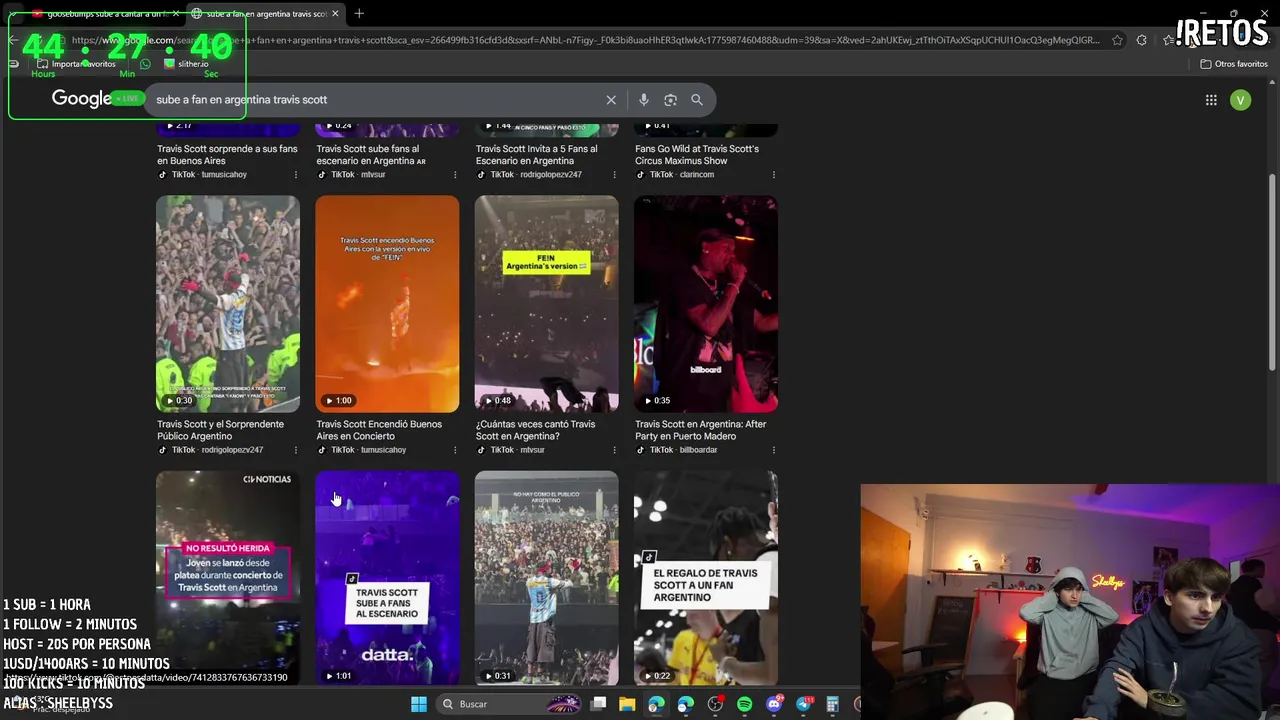The width and height of the screenshot is (1280, 720).
Task: Open options for '¿Cuántas veces cantó' video
Action: tap(614, 450)
